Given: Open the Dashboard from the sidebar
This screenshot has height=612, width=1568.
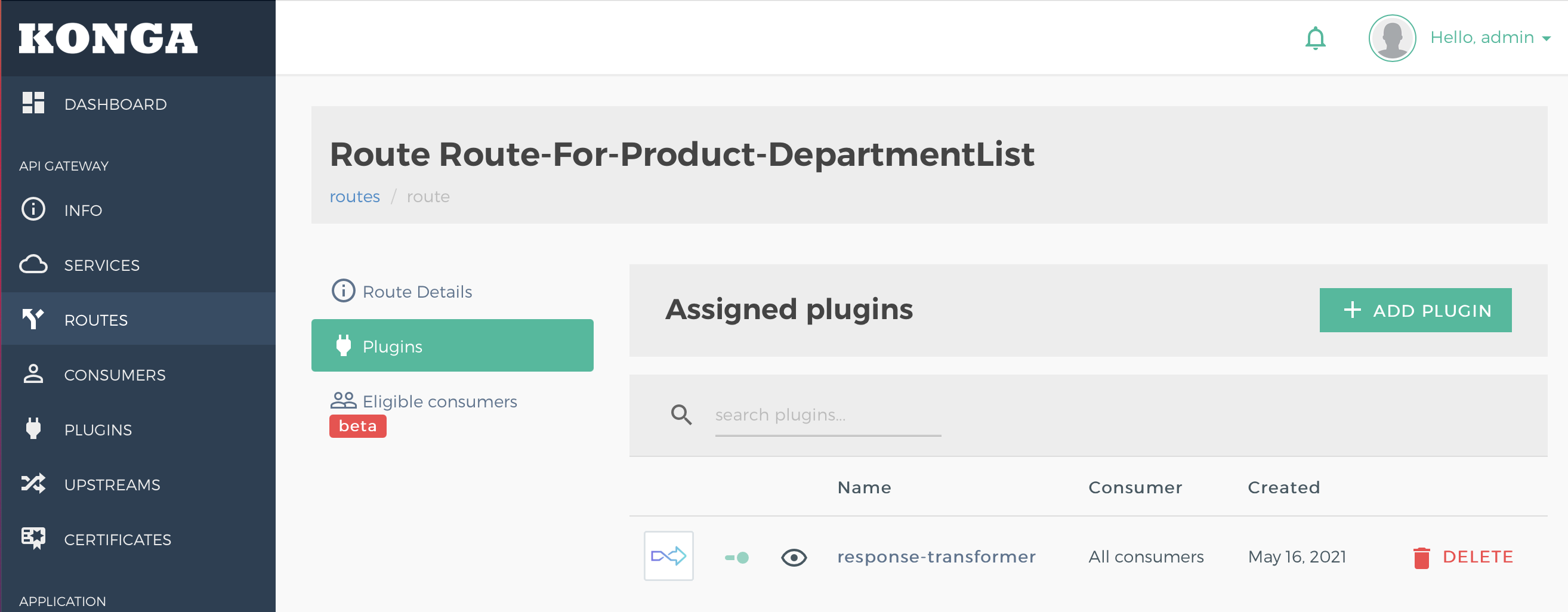Looking at the screenshot, I should tap(115, 103).
